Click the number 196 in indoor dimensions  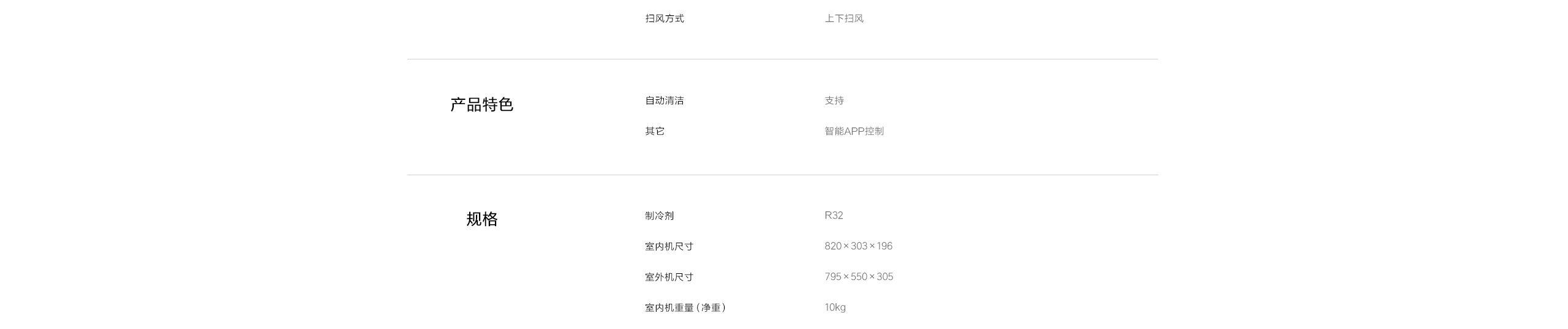(x=884, y=246)
